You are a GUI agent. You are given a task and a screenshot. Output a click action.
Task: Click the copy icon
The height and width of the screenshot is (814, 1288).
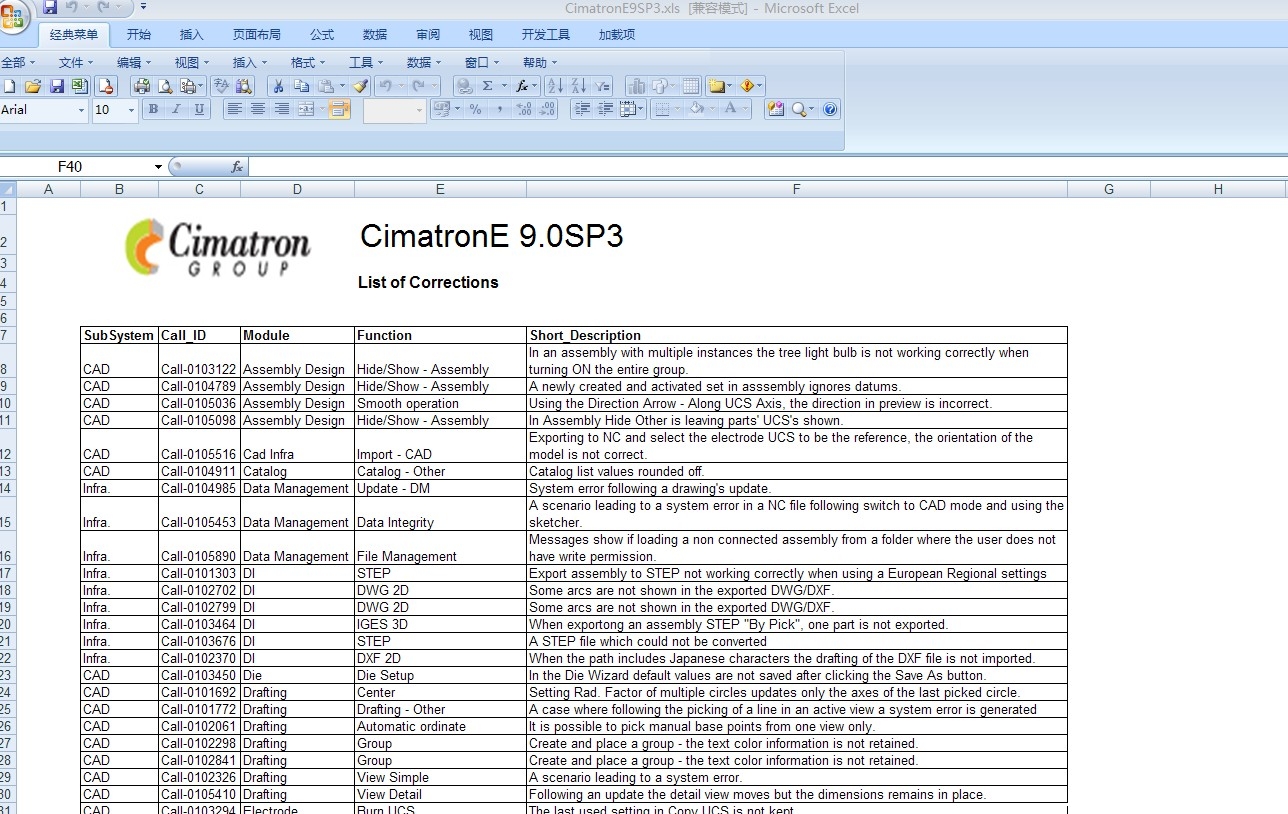301,87
